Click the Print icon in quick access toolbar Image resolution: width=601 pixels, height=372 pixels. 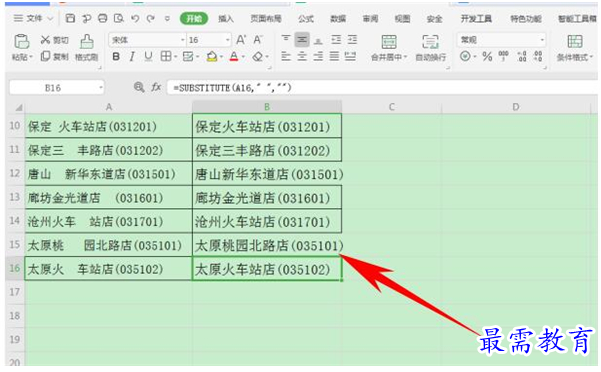click(103, 18)
